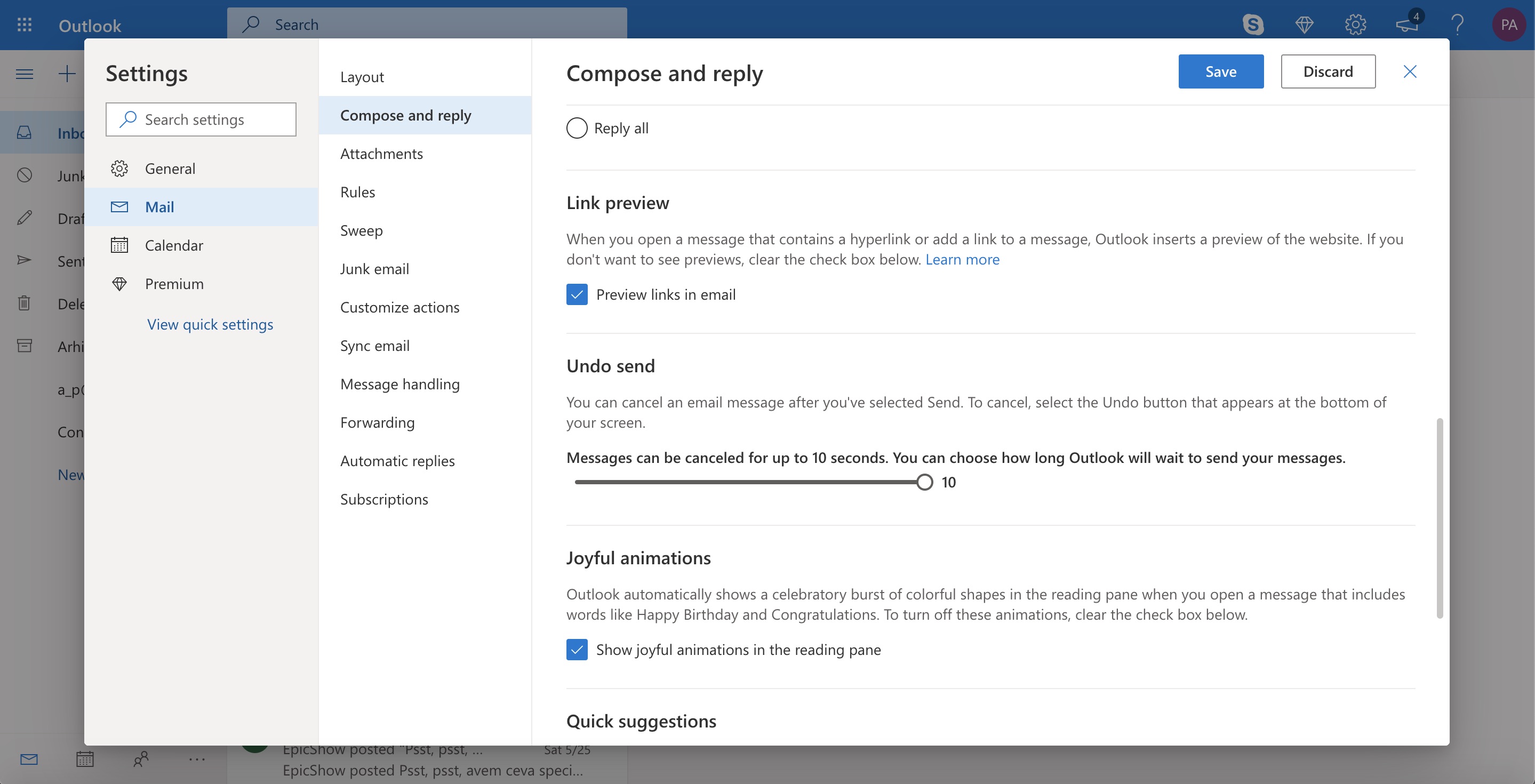Open the PA account avatar
The height and width of the screenshot is (784, 1535).
(1509, 25)
